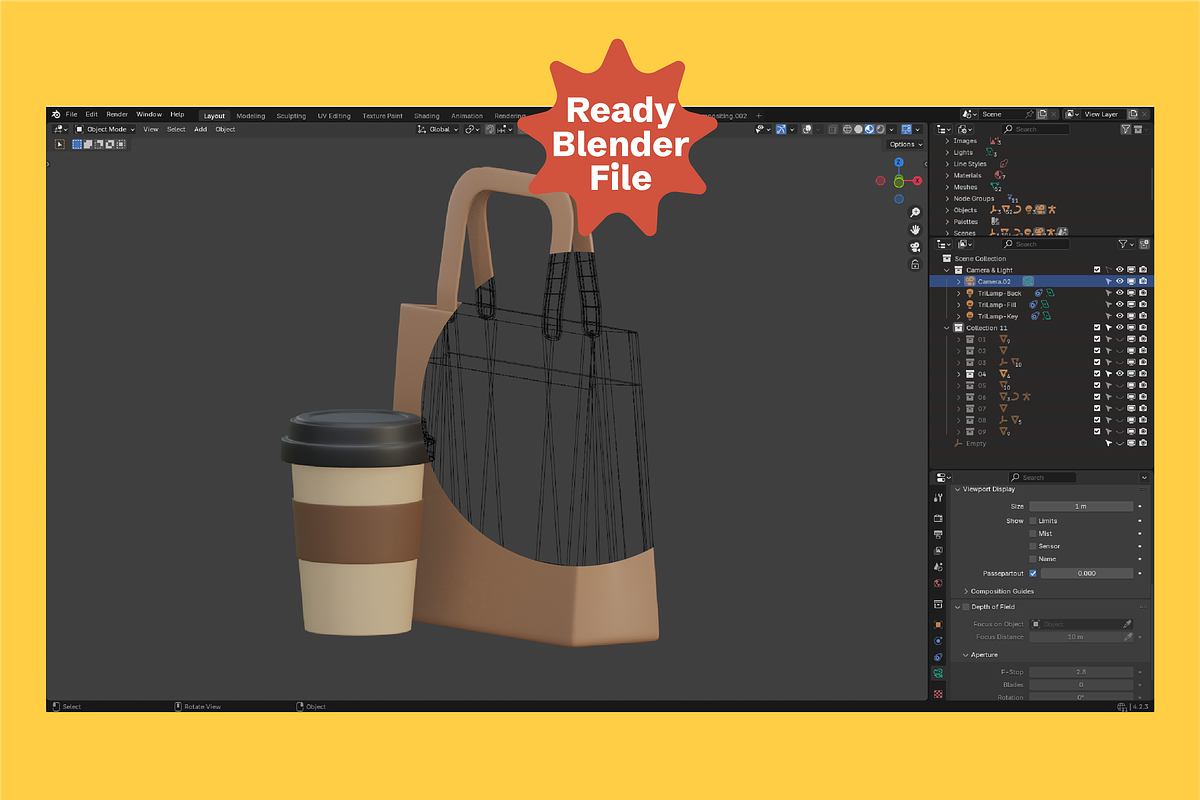Uncheck the Passepartout checkbox
1200x800 pixels.
(x=1033, y=573)
